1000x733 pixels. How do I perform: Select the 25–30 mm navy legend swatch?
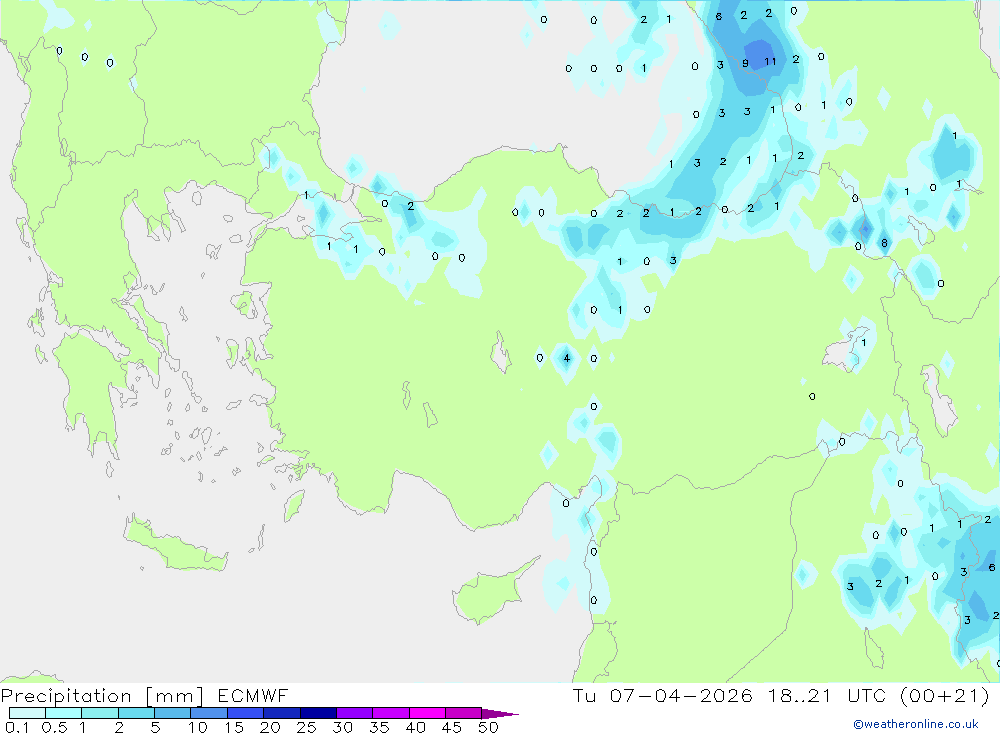(x=318, y=713)
